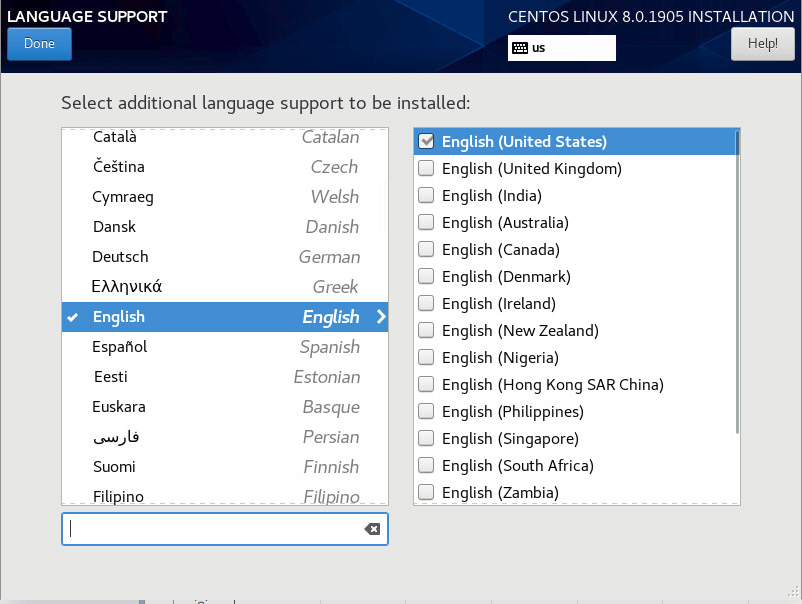Click the us keyboard layout indicator
802x604 pixels.
coord(561,48)
